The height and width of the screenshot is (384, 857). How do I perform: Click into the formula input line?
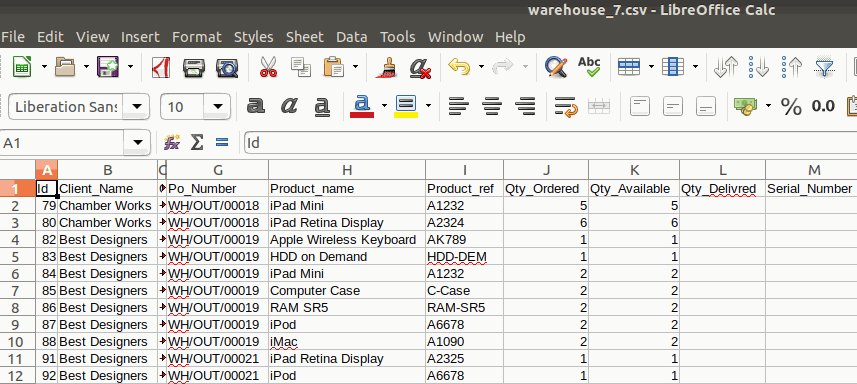click(x=550, y=143)
